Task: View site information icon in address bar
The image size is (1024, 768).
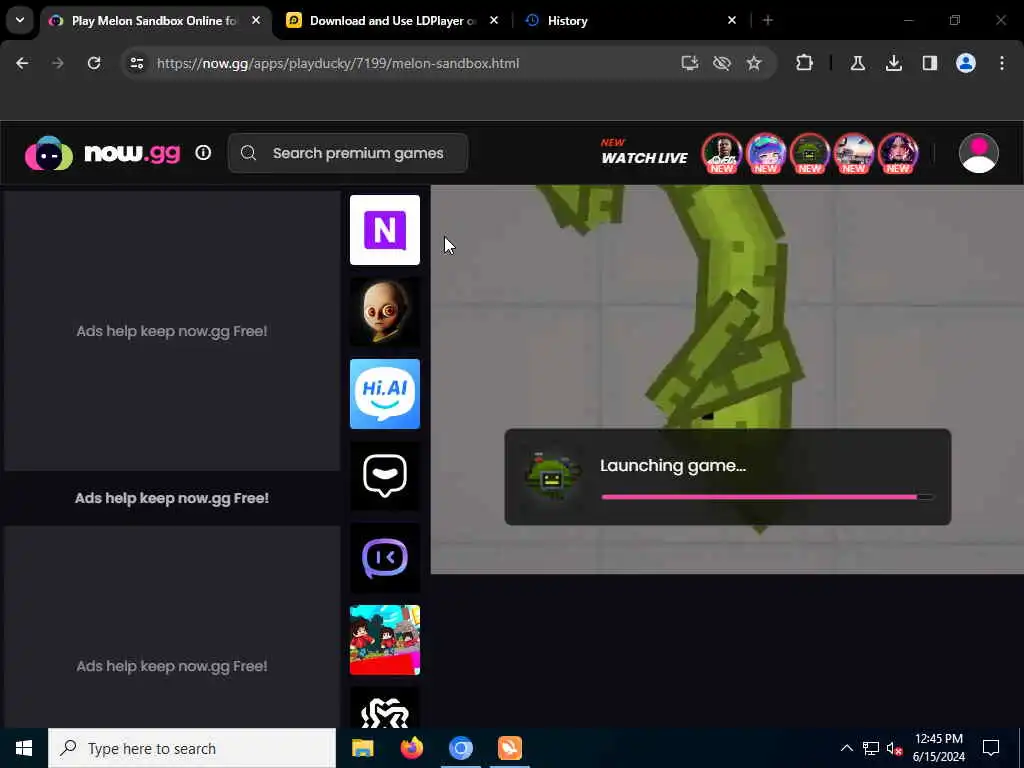Action: pyautogui.click(x=137, y=63)
